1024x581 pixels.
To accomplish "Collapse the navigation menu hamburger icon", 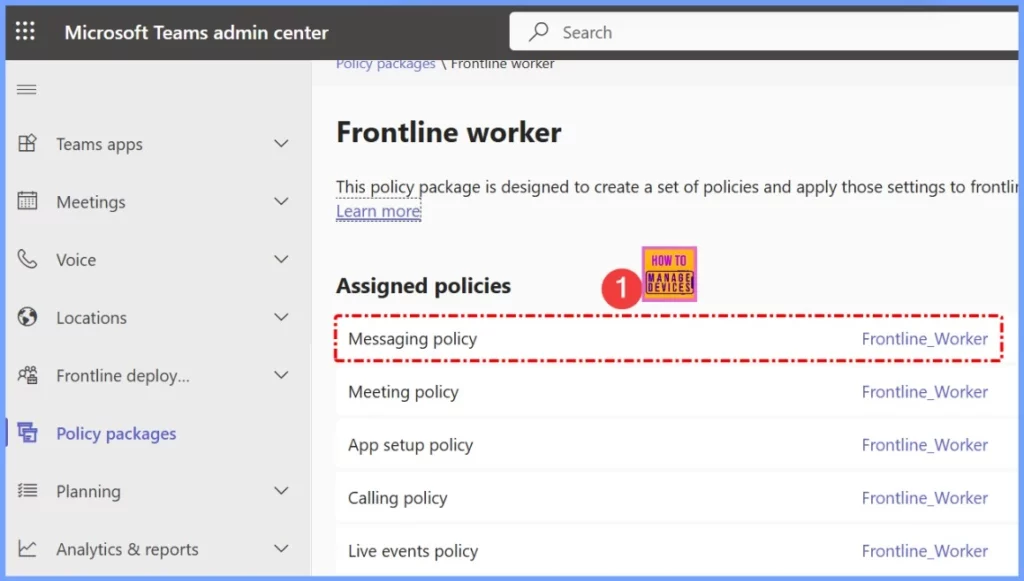I will [27, 89].
